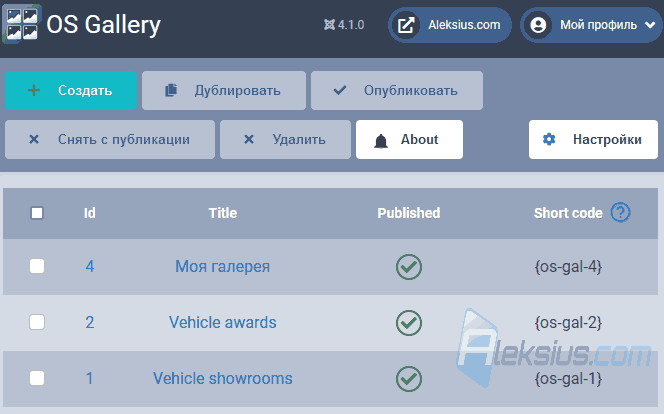The height and width of the screenshot is (414, 664).
Task: Open Настройки with the gear icon
Action: click(x=593, y=140)
